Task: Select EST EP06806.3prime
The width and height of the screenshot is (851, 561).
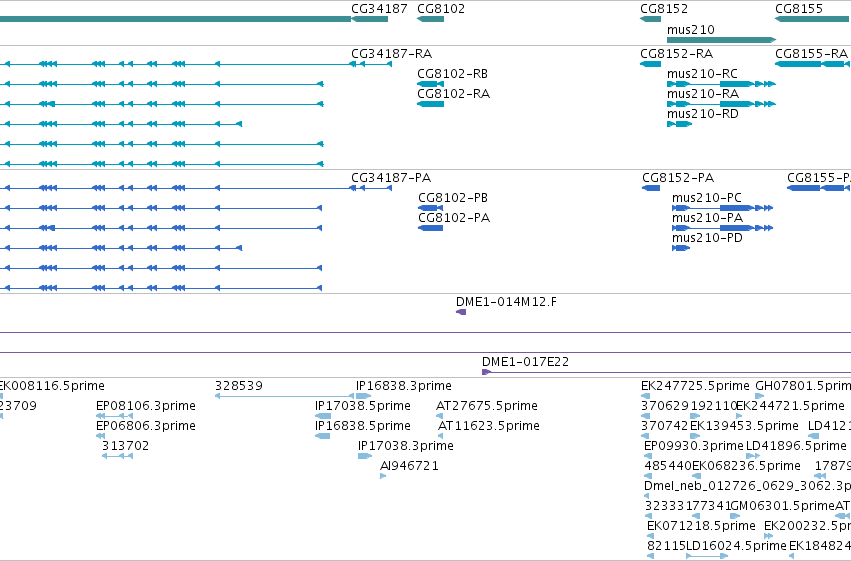Action: click(x=100, y=436)
